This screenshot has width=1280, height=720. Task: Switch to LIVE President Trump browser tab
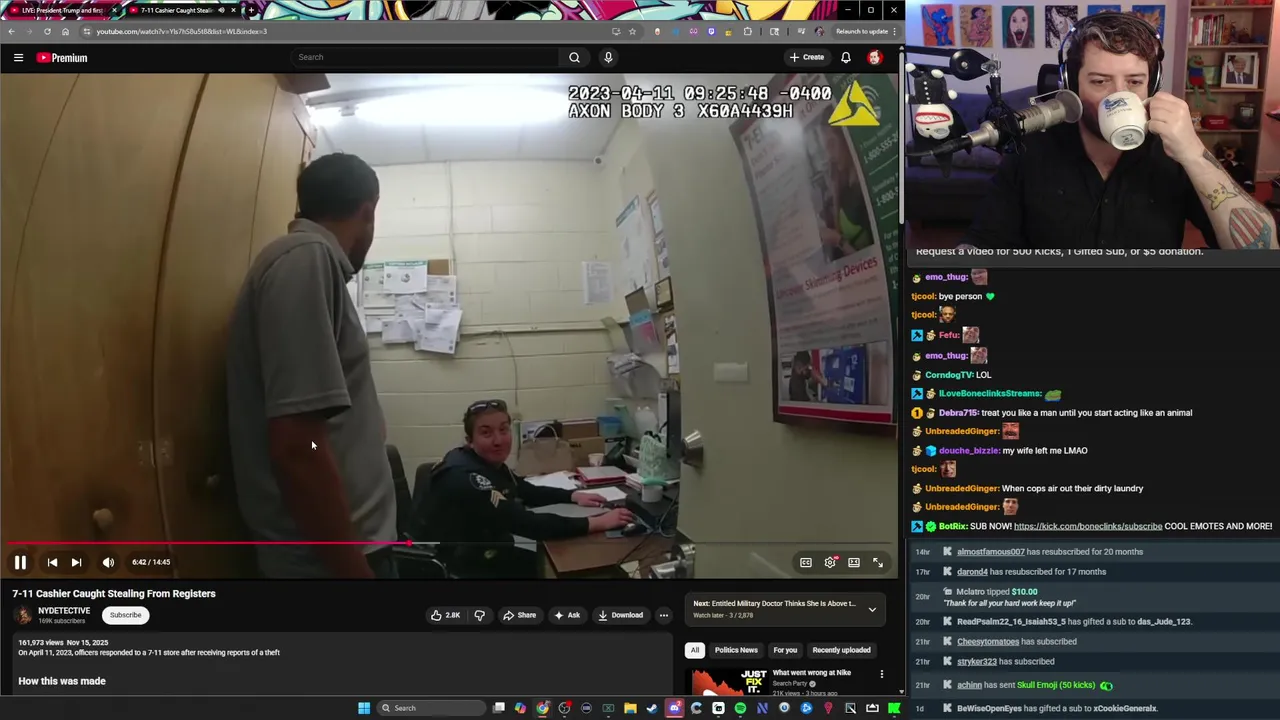[62, 10]
